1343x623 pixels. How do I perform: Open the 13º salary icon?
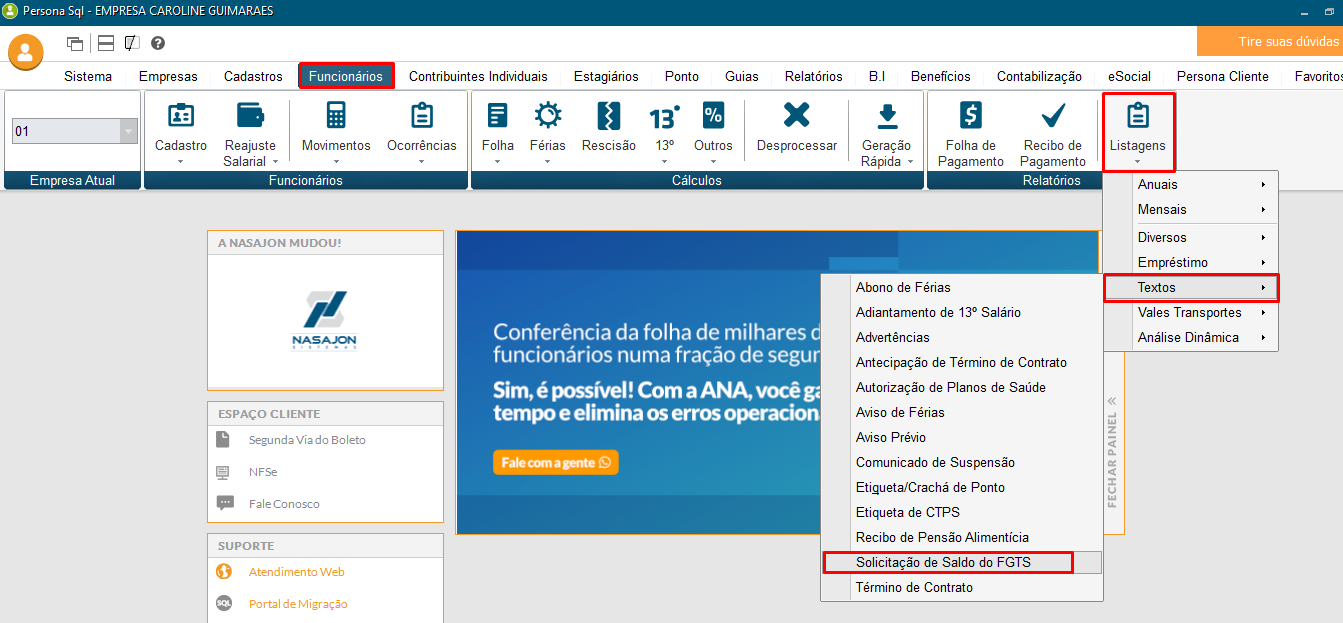click(x=664, y=117)
